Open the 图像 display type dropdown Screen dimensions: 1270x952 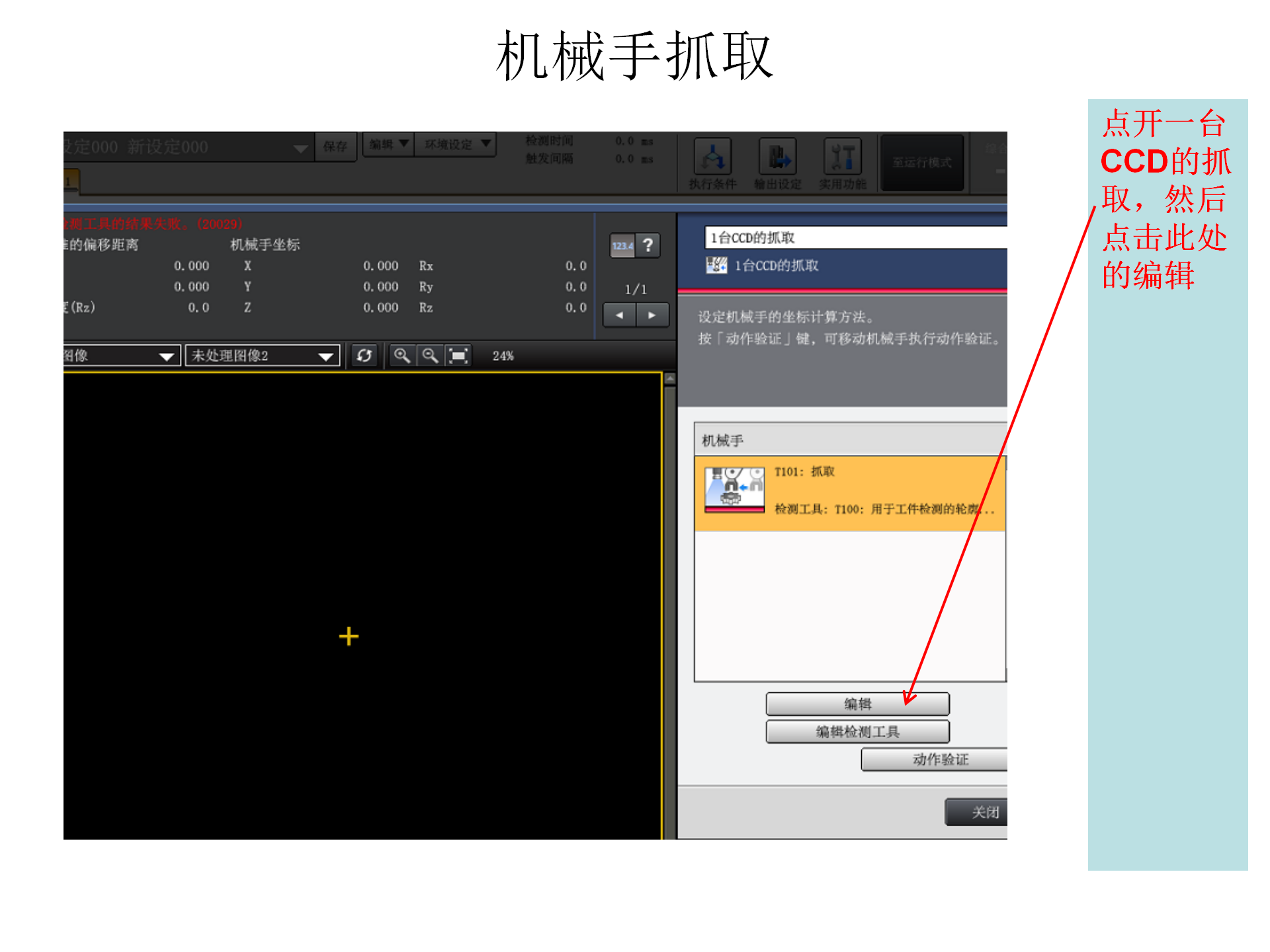click(x=122, y=356)
